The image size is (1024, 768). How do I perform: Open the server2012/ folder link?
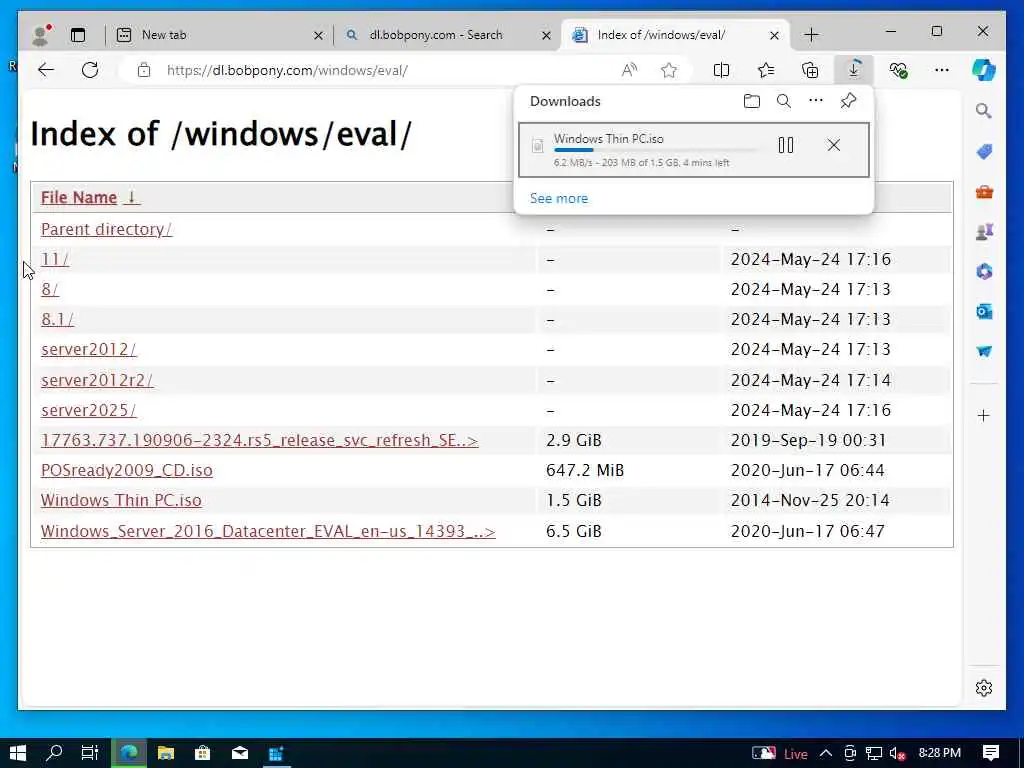pos(89,349)
